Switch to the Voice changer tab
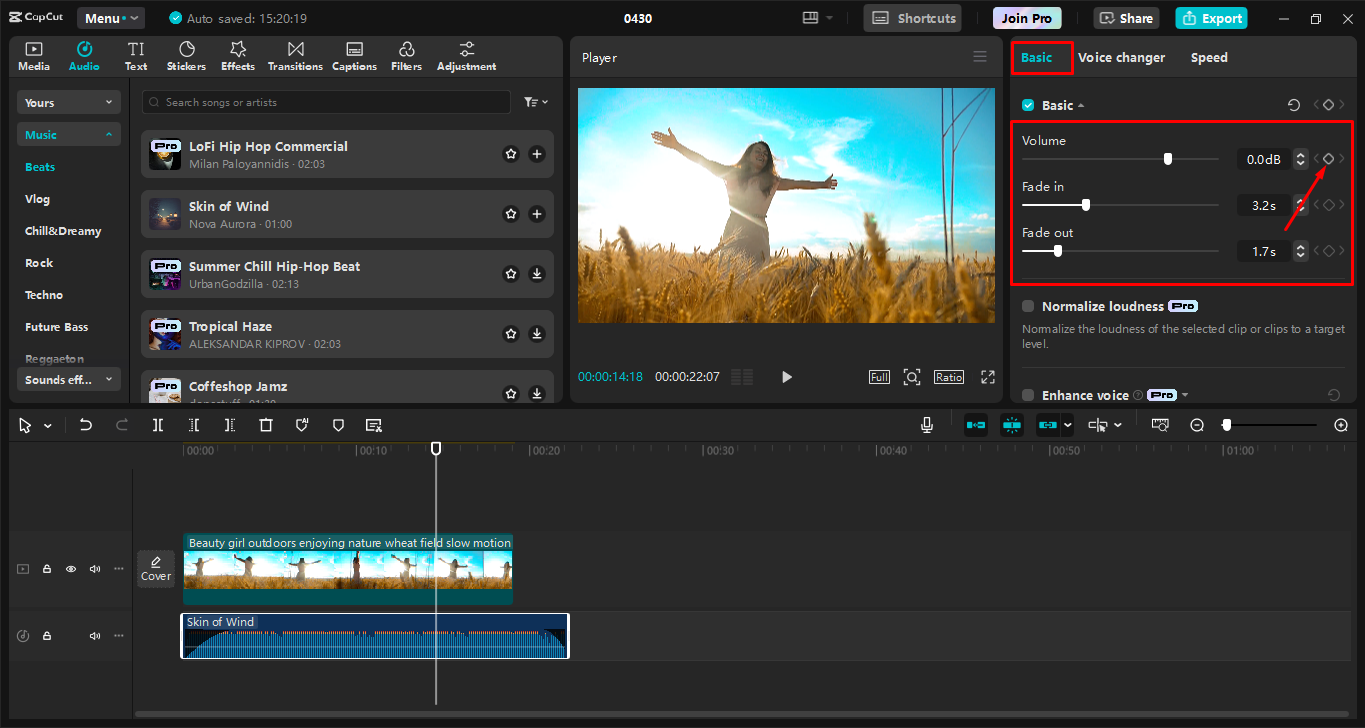 [x=1121, y=58]
